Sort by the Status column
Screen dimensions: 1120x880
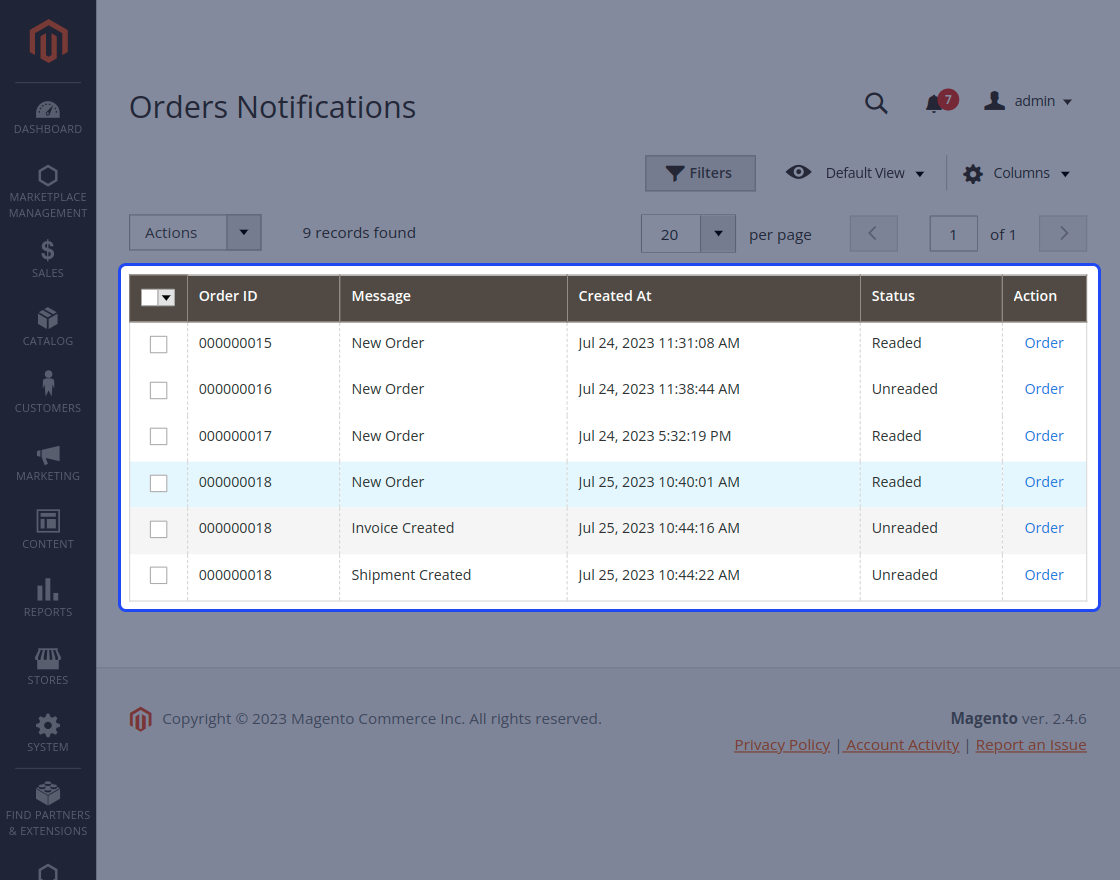tap(931, 296)
